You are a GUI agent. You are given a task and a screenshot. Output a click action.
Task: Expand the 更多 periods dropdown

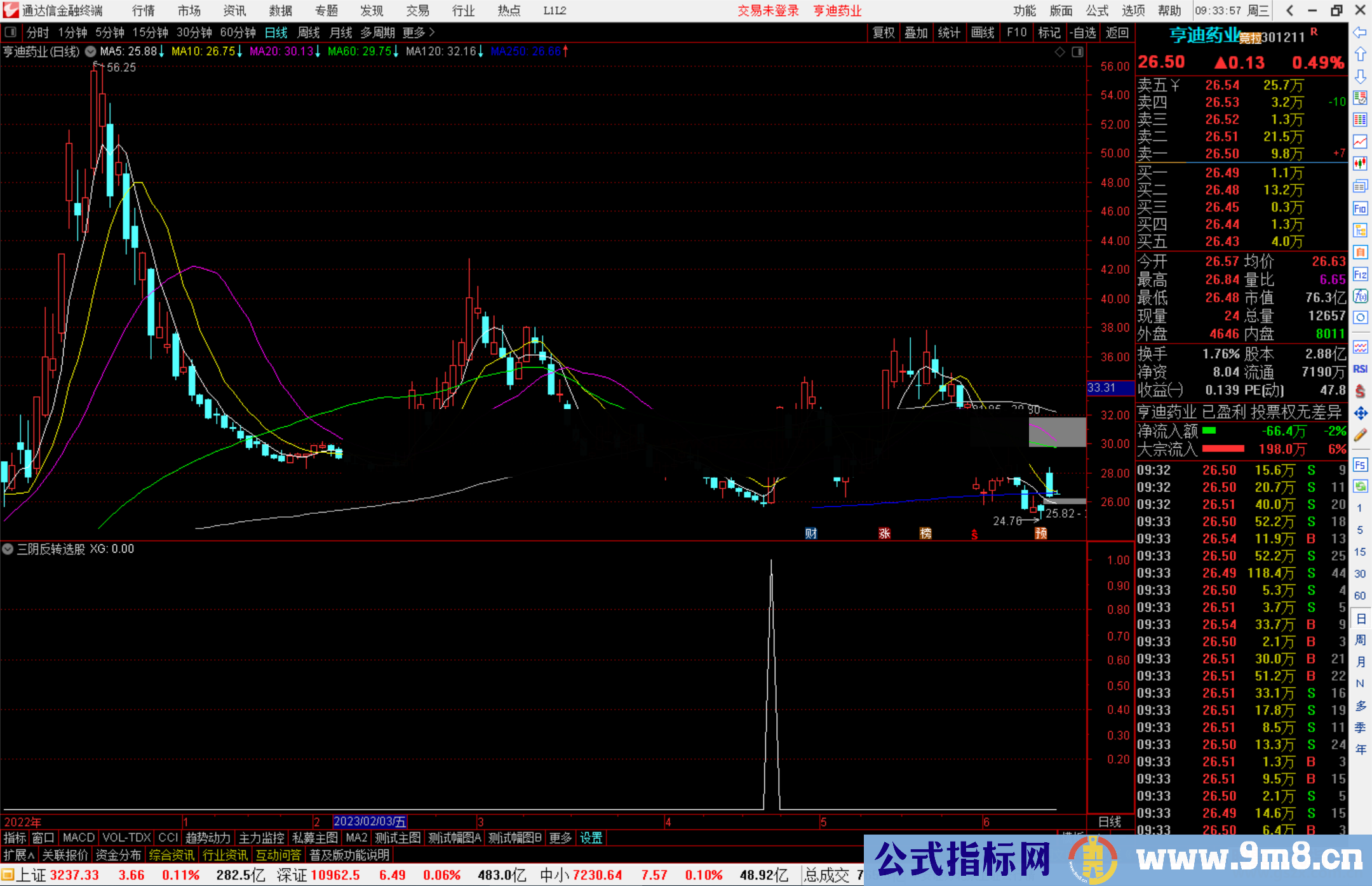pyautogui.click(x=418, y=32)
